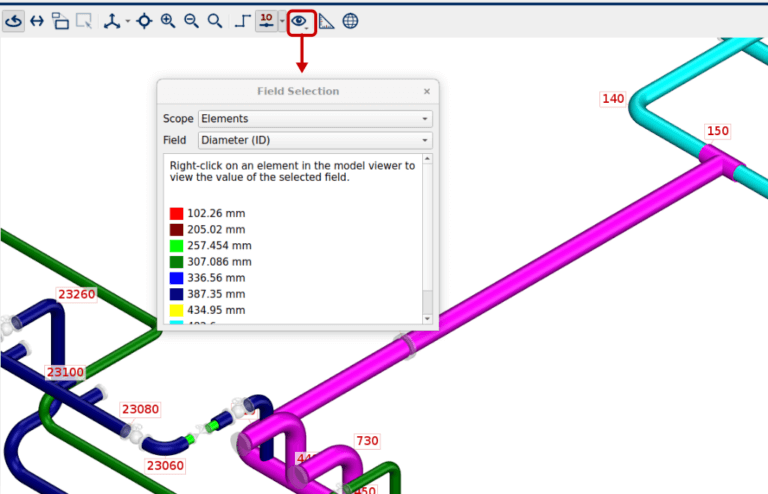Click the 205.02 mm legend text

click(x=216, y=230)
